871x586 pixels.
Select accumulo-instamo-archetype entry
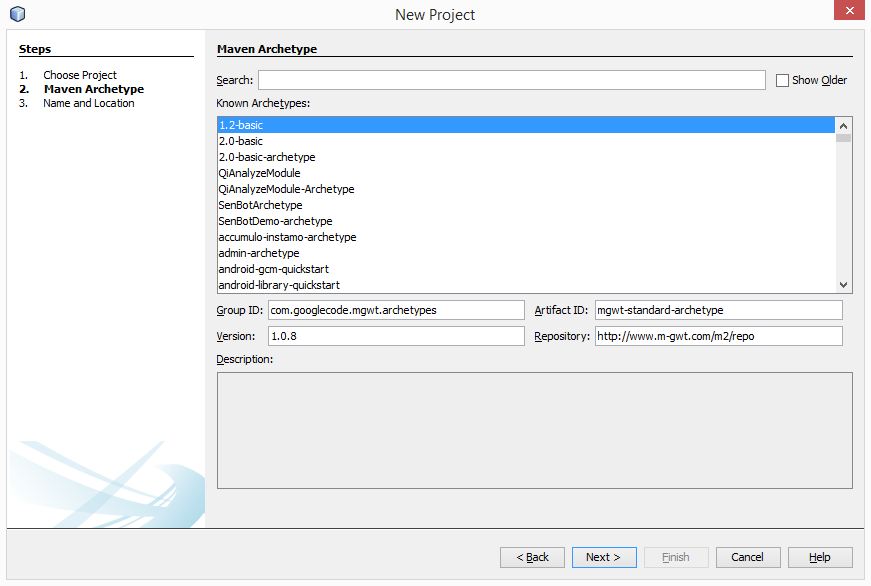point(526,237)
